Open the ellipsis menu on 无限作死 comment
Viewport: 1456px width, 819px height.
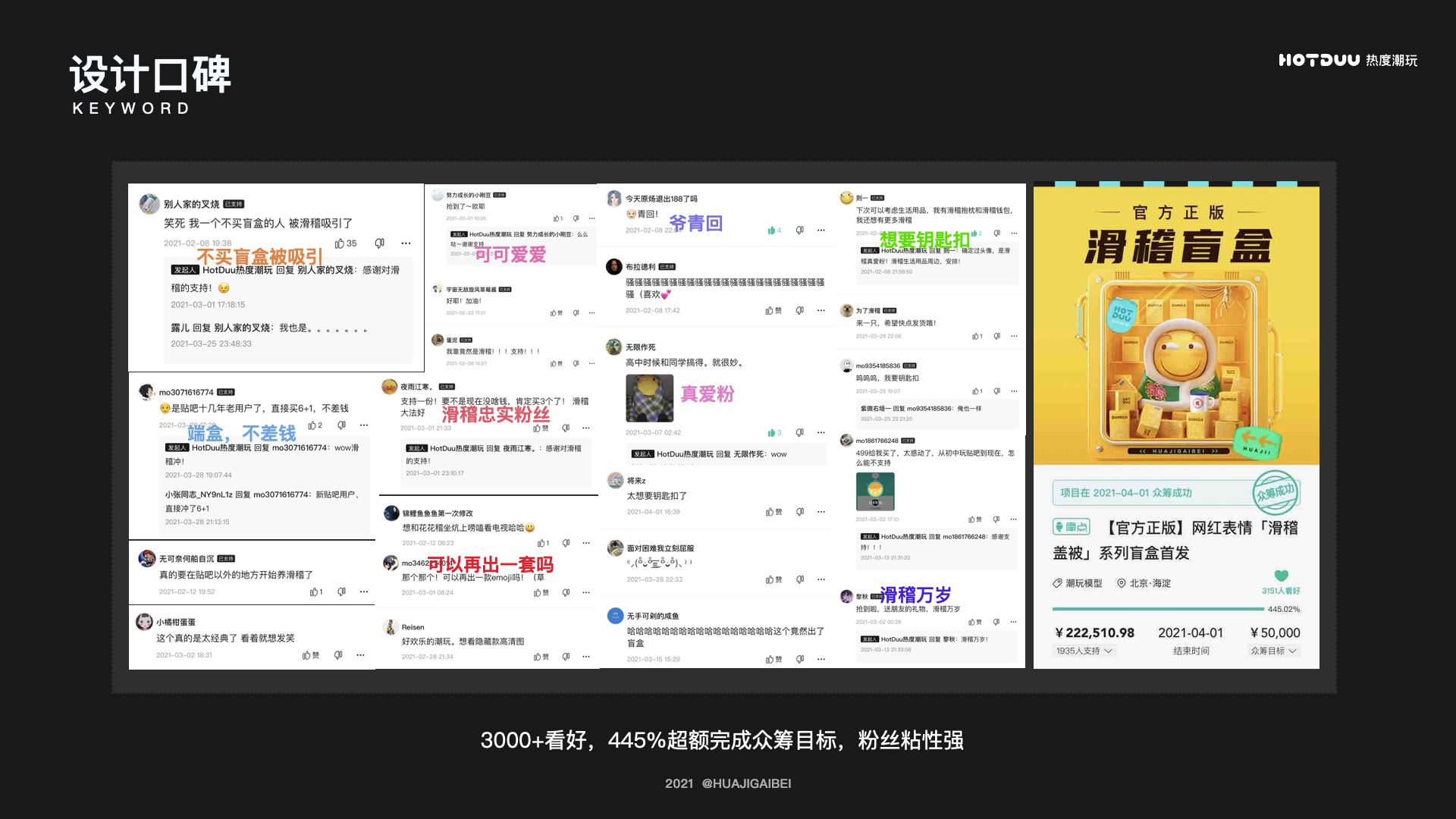point(821,432)
